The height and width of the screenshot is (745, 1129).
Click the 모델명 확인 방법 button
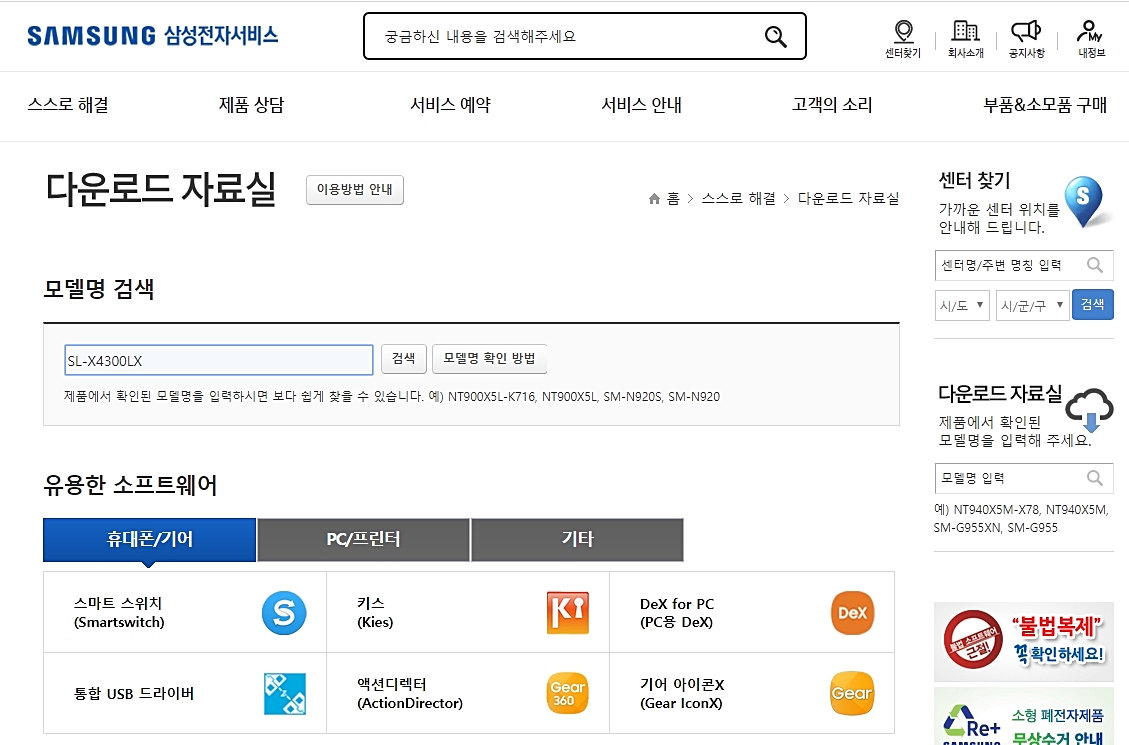(489, 358)
